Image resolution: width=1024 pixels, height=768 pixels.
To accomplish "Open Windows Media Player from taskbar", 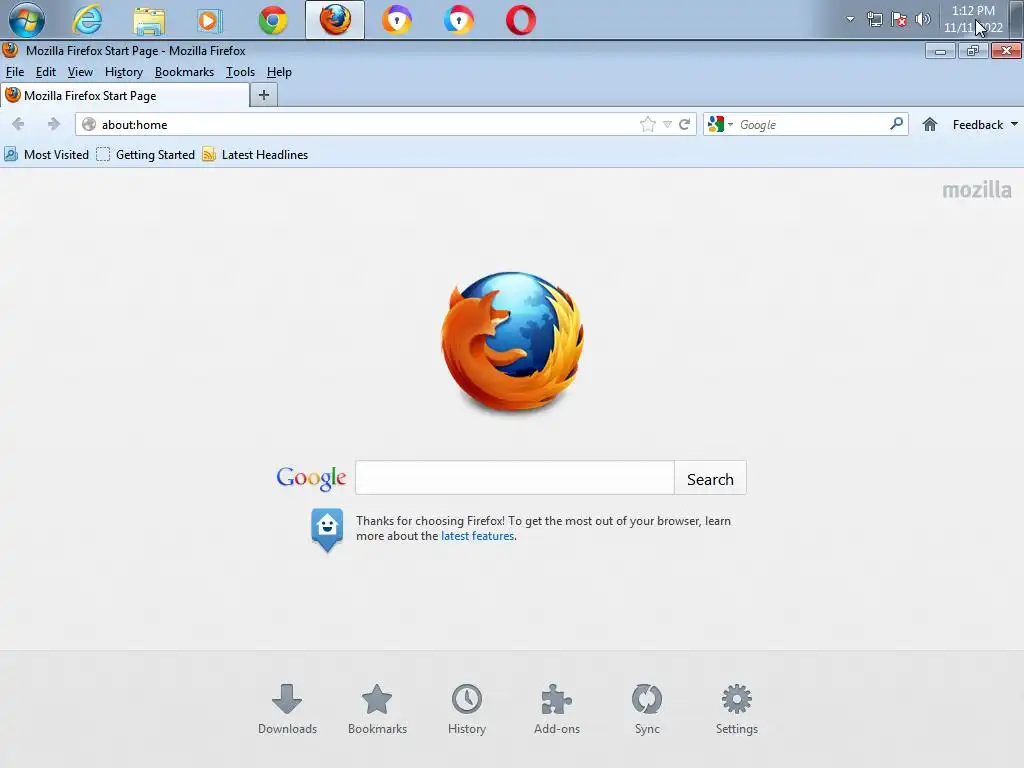I will (x=209, y=20).
